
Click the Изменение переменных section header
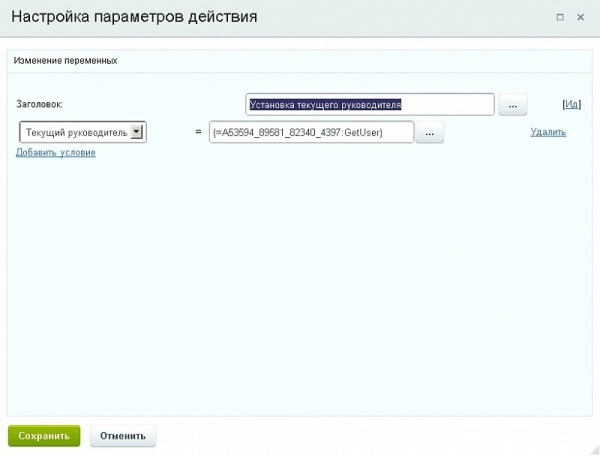65,60
